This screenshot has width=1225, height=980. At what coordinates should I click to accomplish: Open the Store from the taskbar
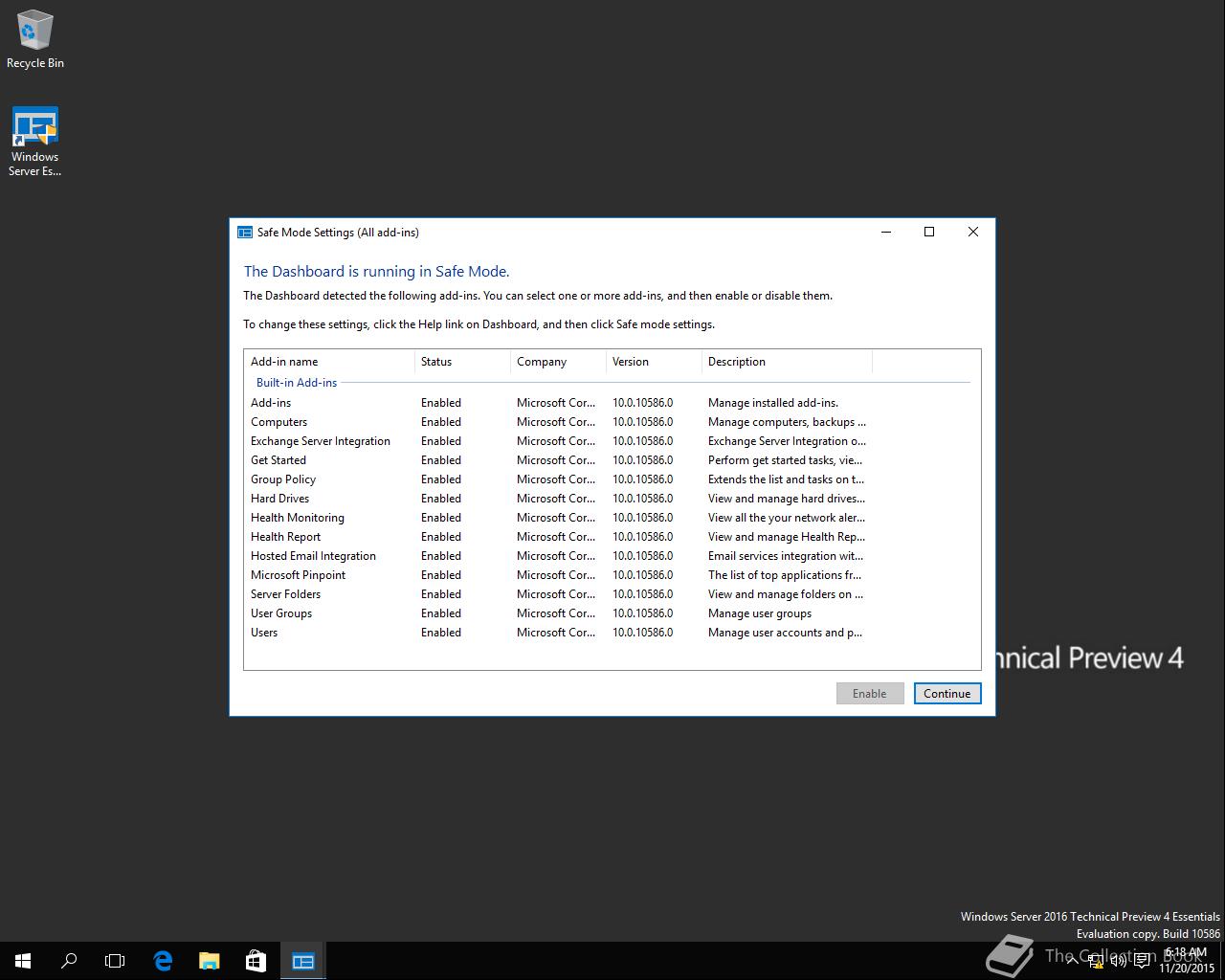(256, 961)
